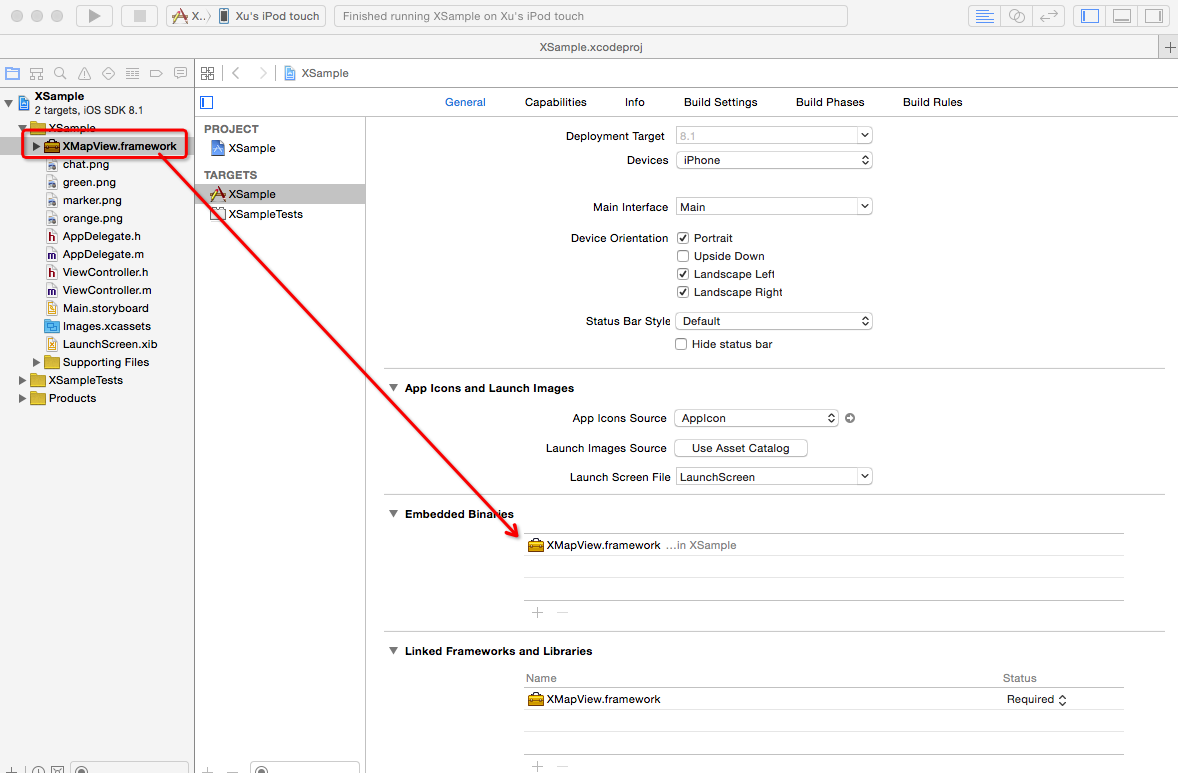
Task: Open the Devices dropdown set to iPhone
Action: [x=774, y=160]
